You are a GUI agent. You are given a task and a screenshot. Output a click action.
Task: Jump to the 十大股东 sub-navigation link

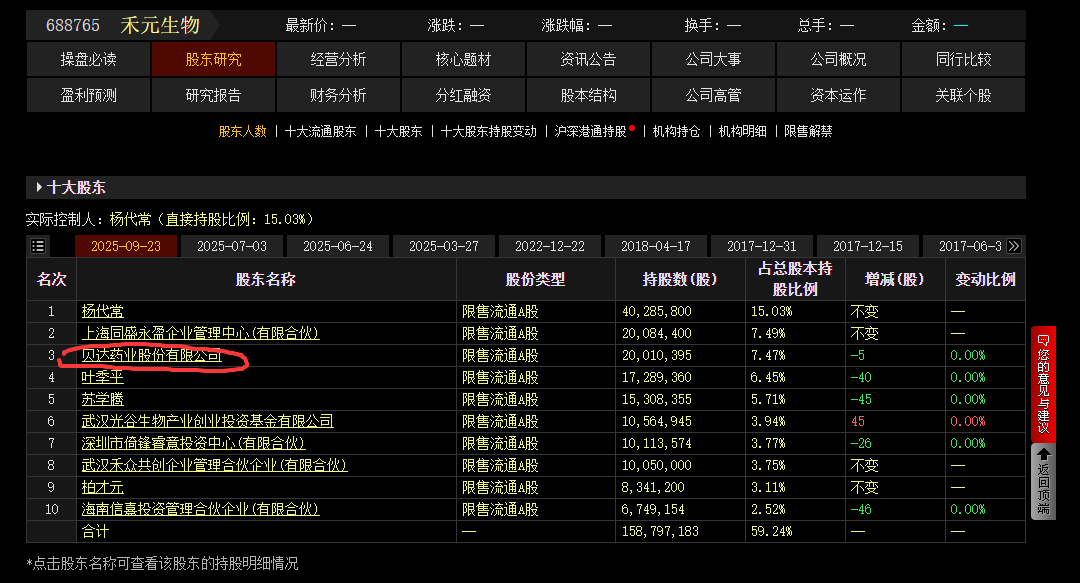[398, 131]
